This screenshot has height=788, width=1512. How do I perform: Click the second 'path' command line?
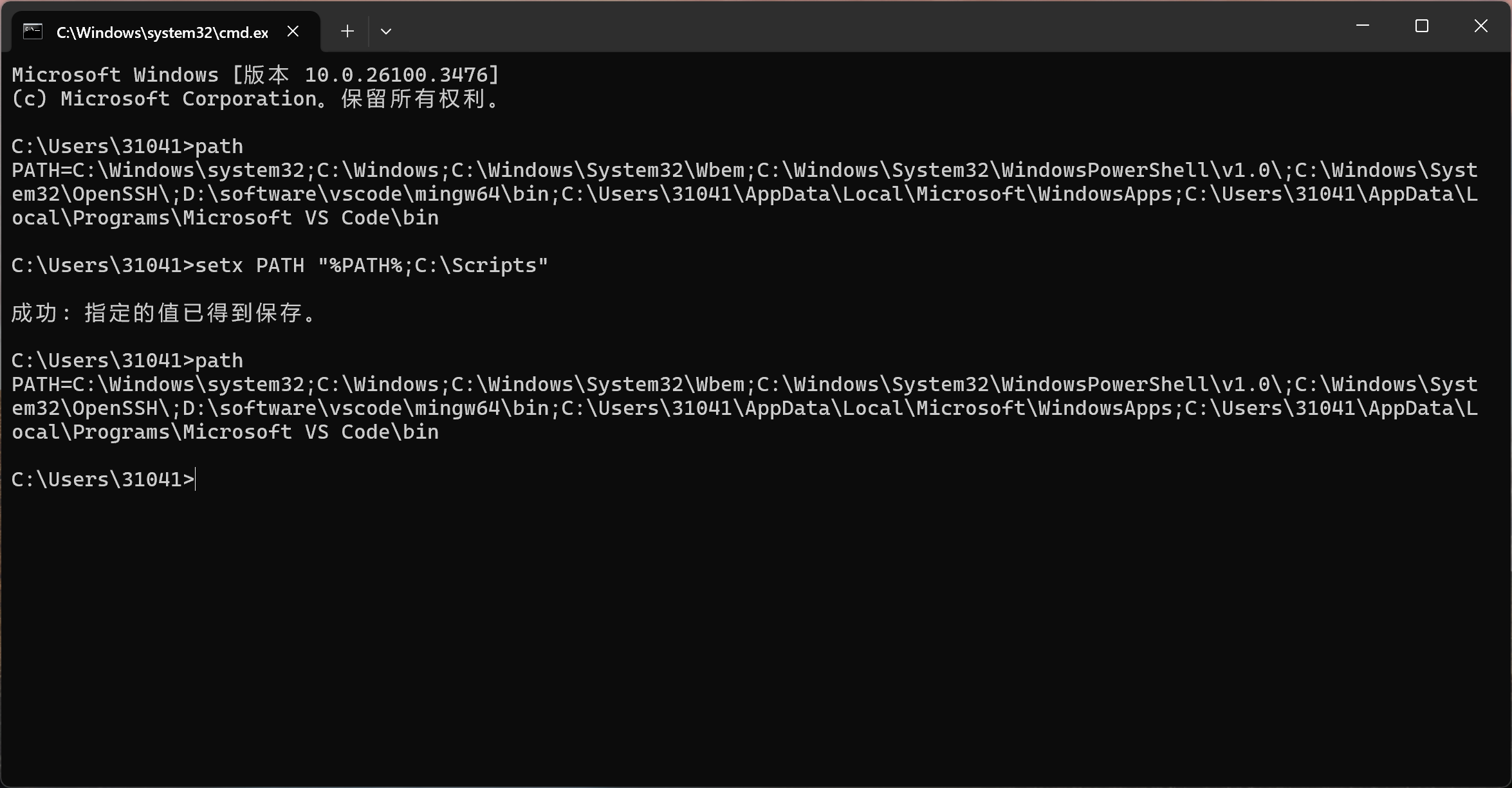click(x=127, y=361)
